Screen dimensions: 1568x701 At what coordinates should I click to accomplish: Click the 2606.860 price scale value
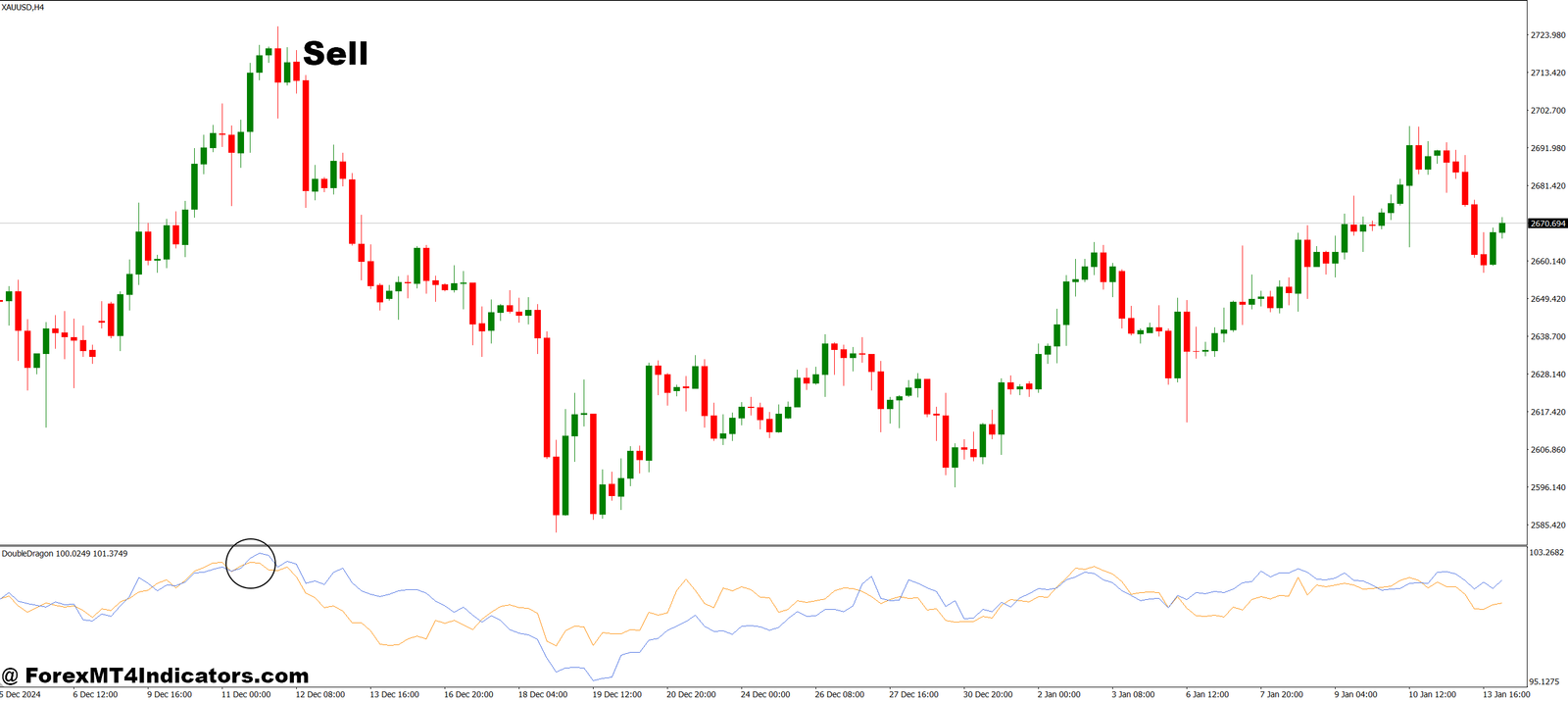(1547, 450)
